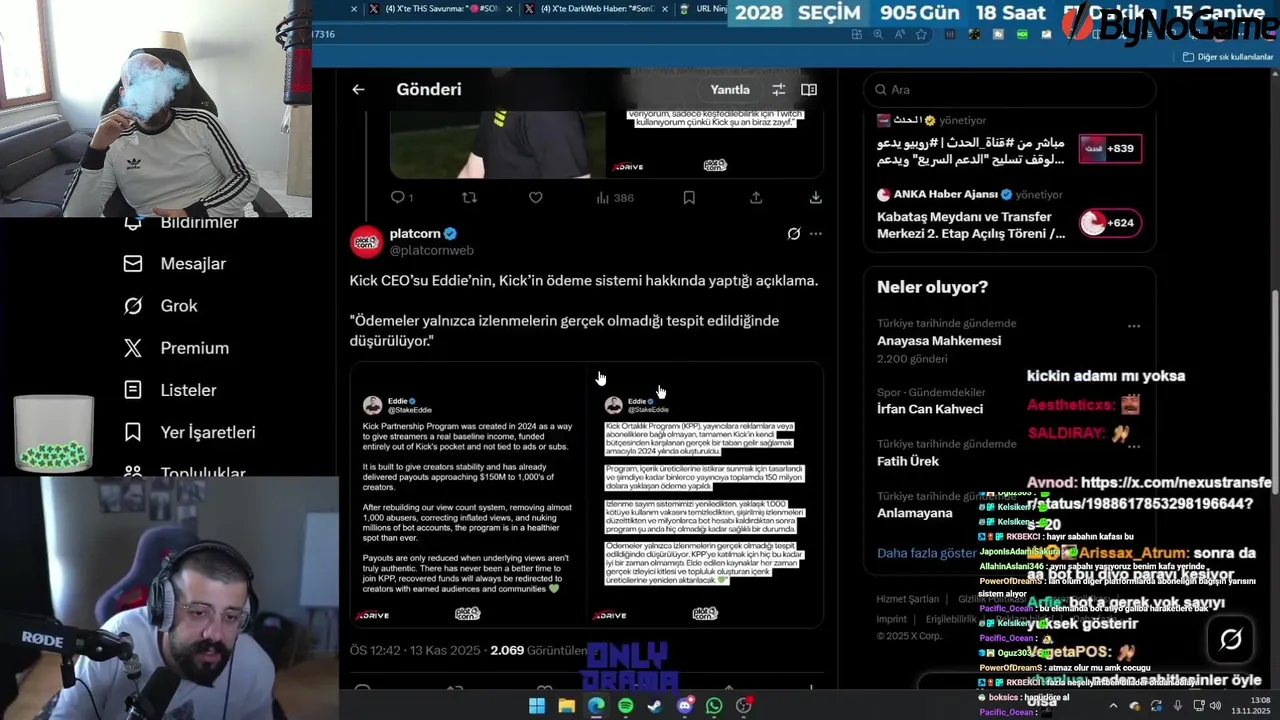
Task: Click Daha fazla göster under trends
Action: (x=927, y=553)
